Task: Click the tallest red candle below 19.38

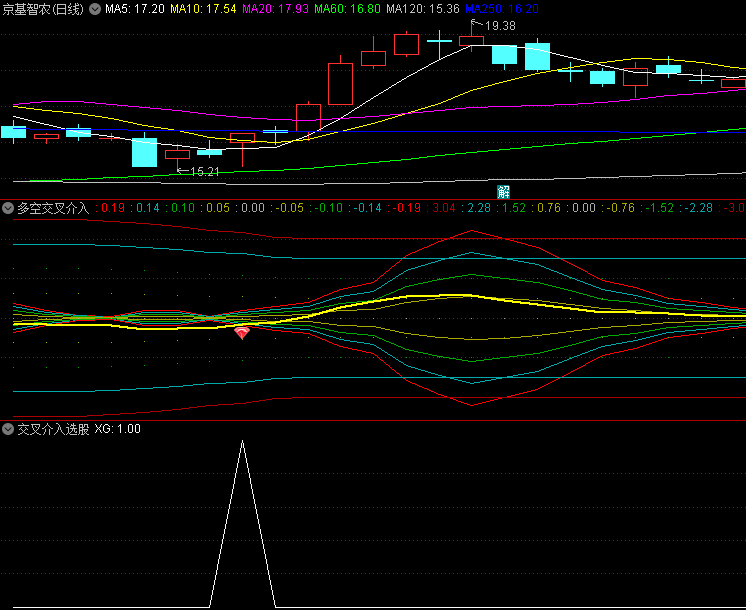Action: point(340,83)
